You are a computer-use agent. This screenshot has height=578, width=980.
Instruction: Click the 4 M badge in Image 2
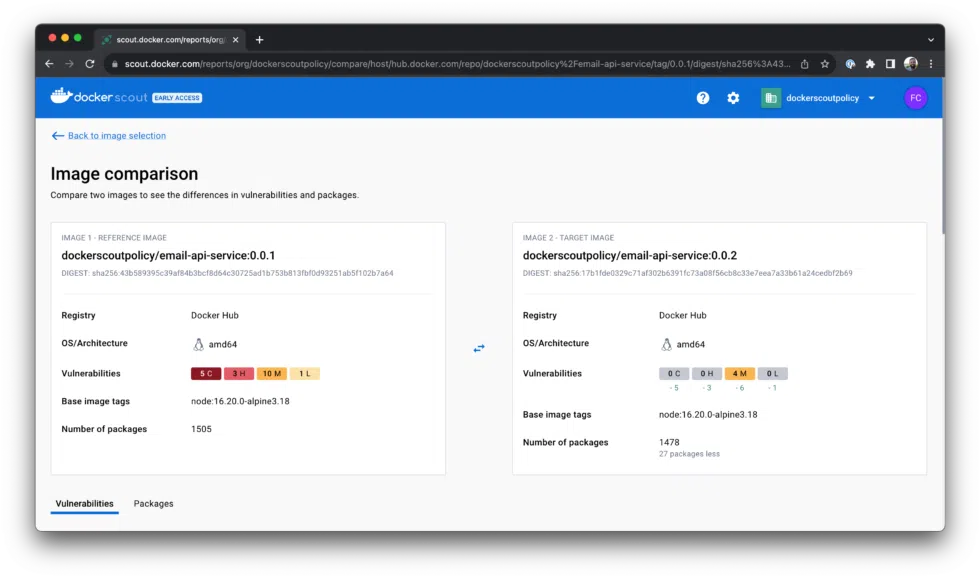click(740, 374)
